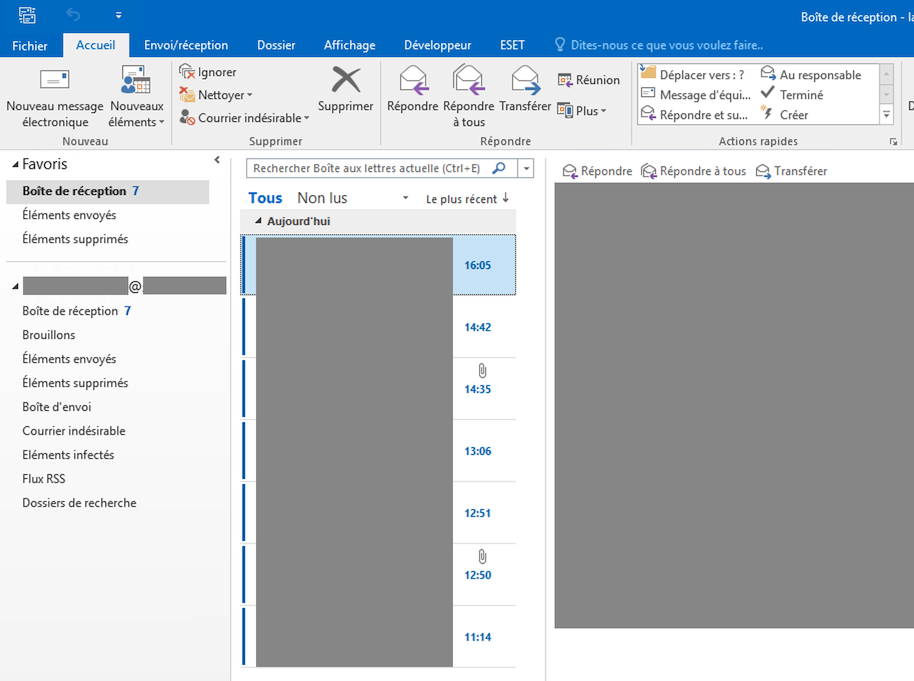
Task: Open the Brouillons folder
Action: [48, 335]
